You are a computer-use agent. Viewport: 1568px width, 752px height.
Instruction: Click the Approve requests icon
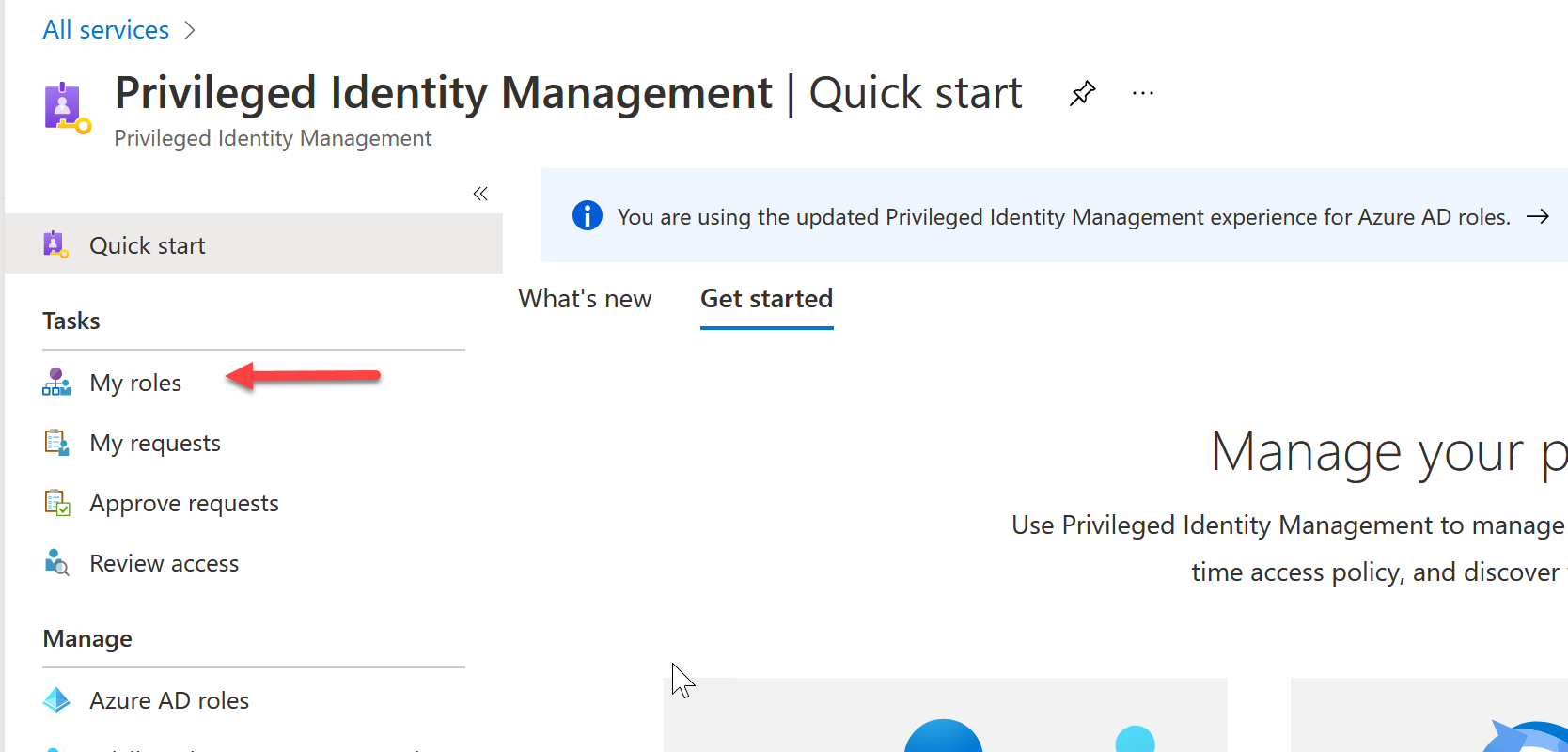[x=56, y=503]
